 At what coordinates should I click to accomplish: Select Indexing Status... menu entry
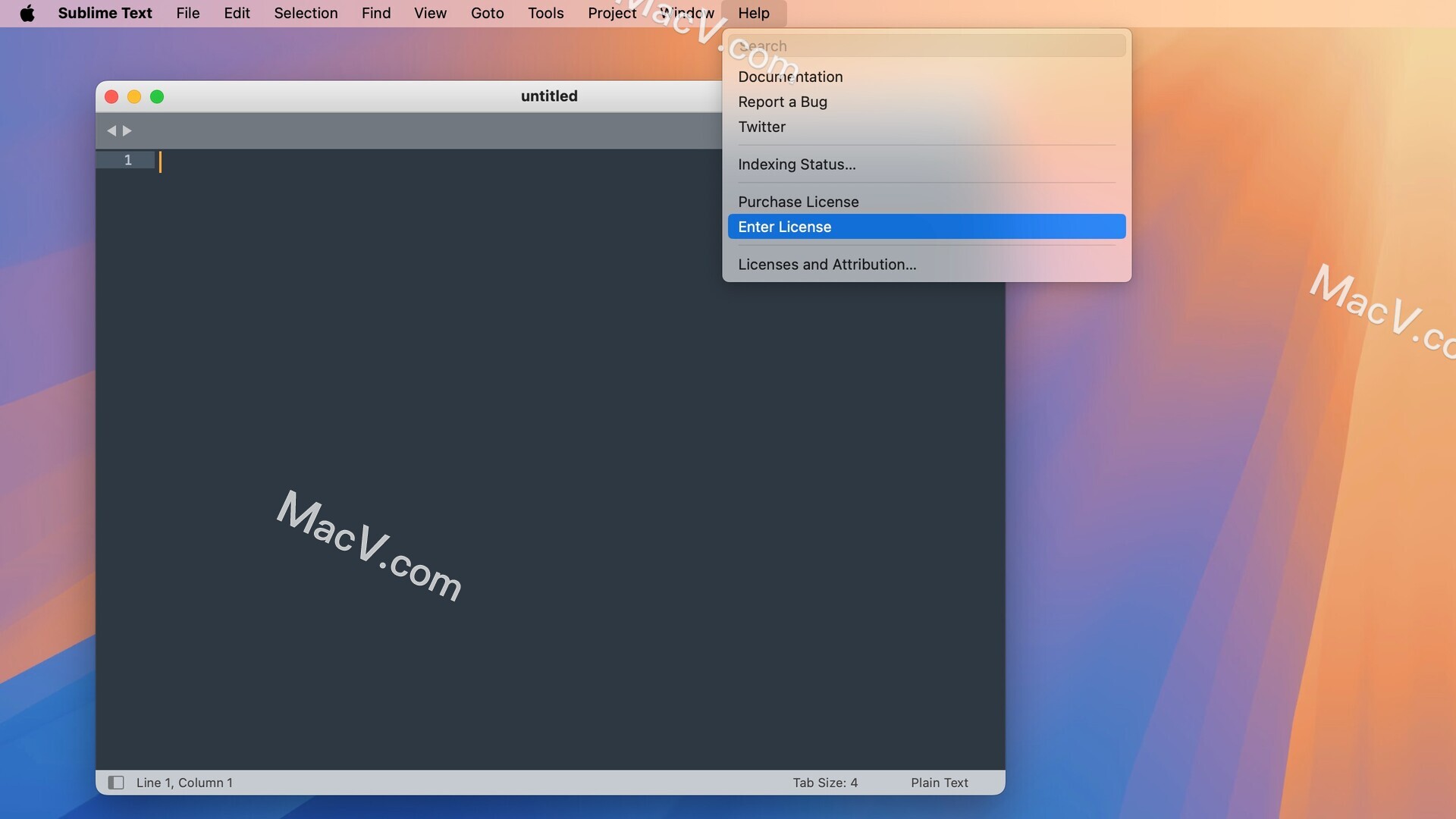point(927,165)
